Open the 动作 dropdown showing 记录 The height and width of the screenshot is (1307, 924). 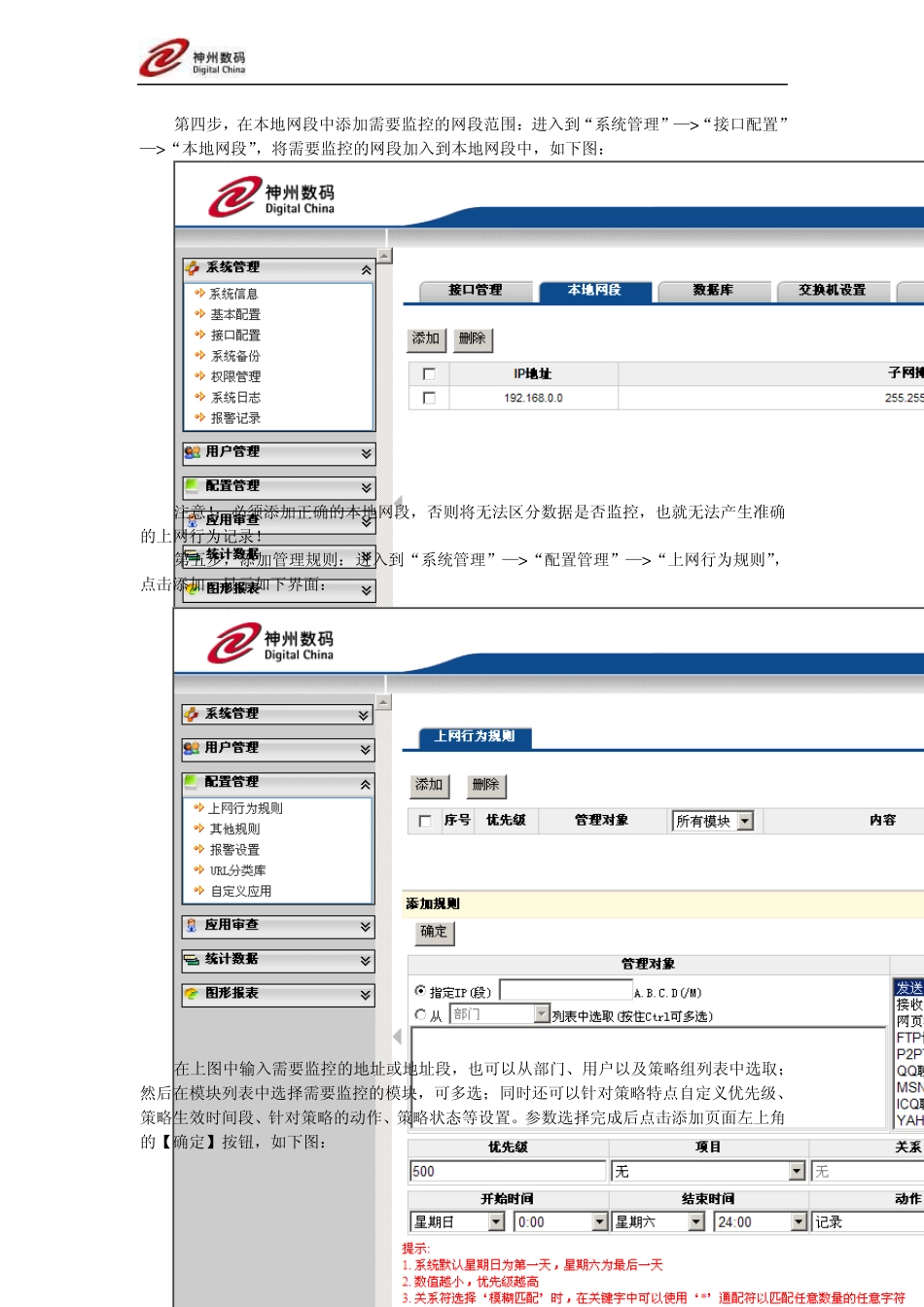click(868, 1221)
